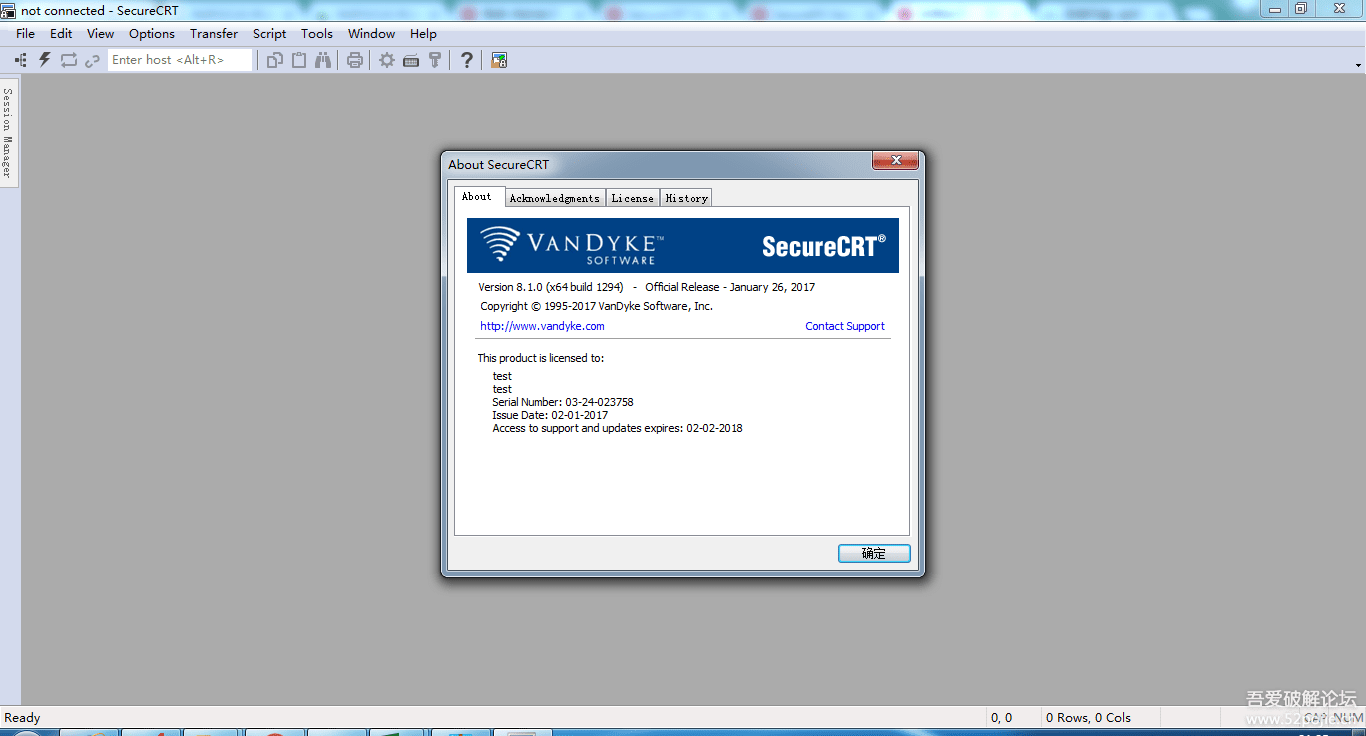Open Session Options gear icon
1366x736 pixels.
coord(387,60)
